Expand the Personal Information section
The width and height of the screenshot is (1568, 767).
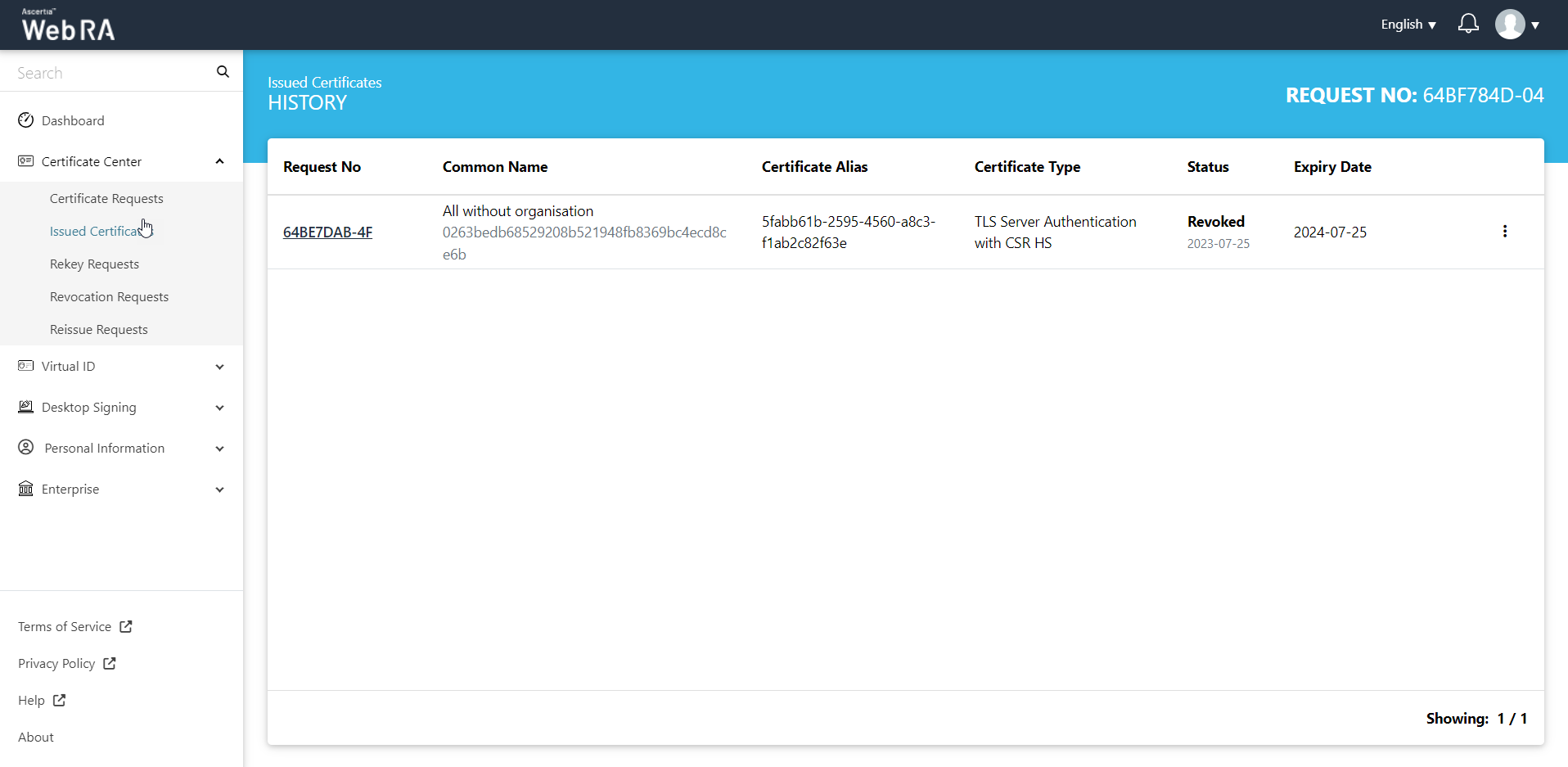click(x=219, y=449)
